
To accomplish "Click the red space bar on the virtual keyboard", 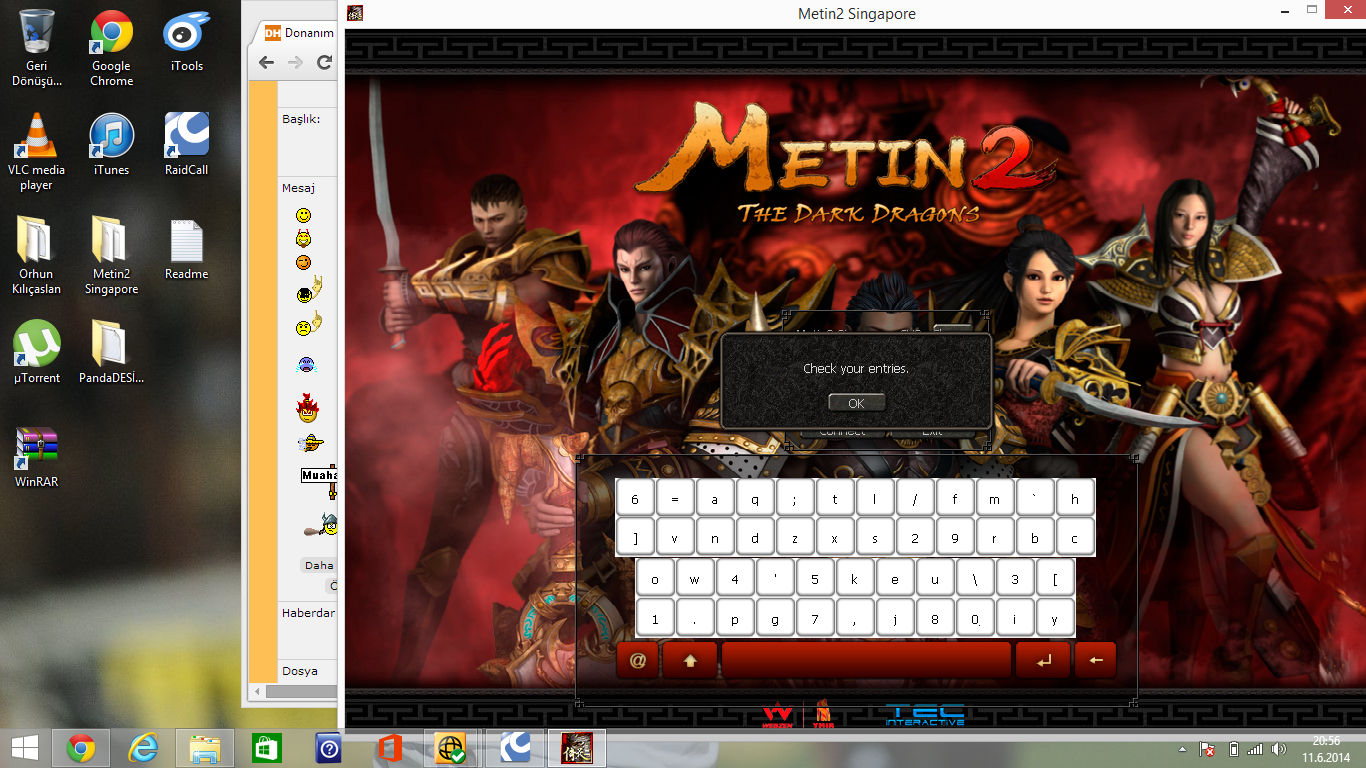I will coord(866,660).
